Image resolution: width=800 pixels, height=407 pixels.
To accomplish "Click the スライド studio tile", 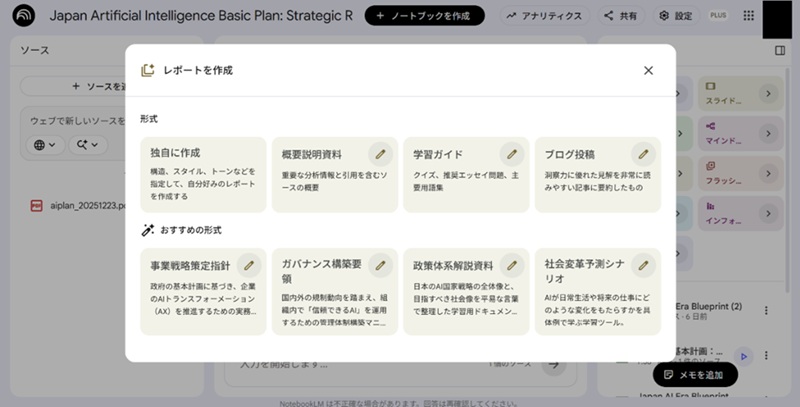I will [x=740, y=93].
